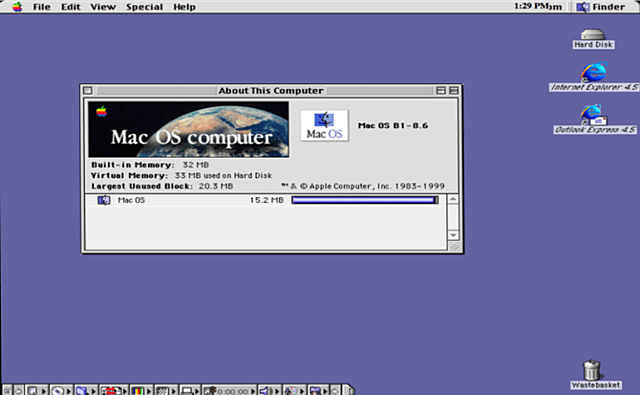Viewport: 640px width, 395px height.
Task: Open the Edit menu
Action: 71,7
